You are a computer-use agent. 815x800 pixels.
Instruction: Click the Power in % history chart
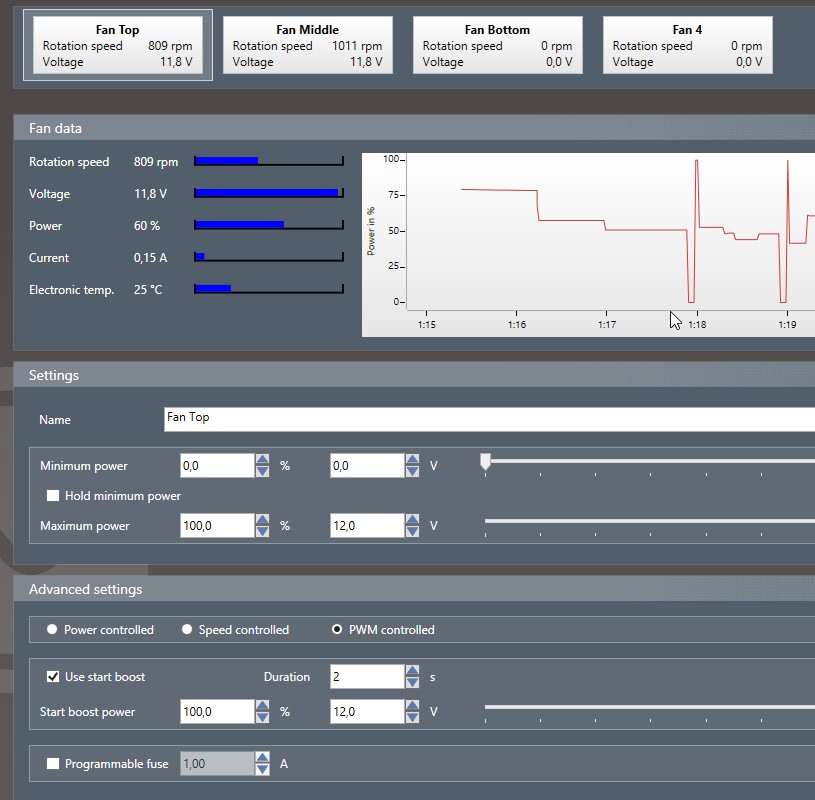coord(588,245)
